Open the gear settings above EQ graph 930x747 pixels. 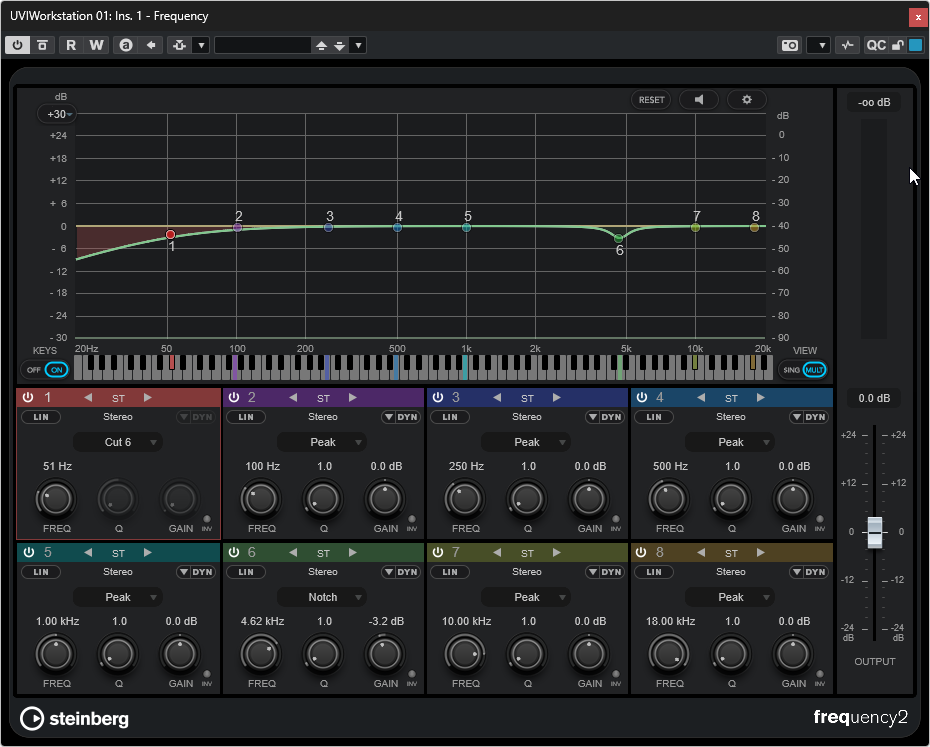point(747,100)
